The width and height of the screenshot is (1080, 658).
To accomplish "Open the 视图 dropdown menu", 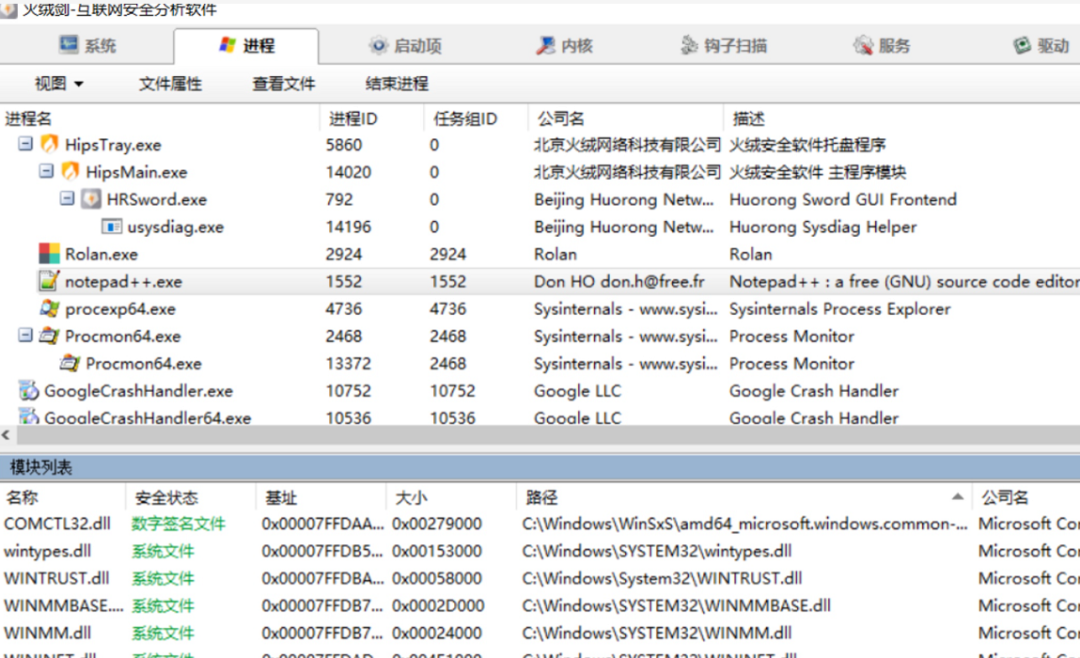I will [x=59, y=83].
